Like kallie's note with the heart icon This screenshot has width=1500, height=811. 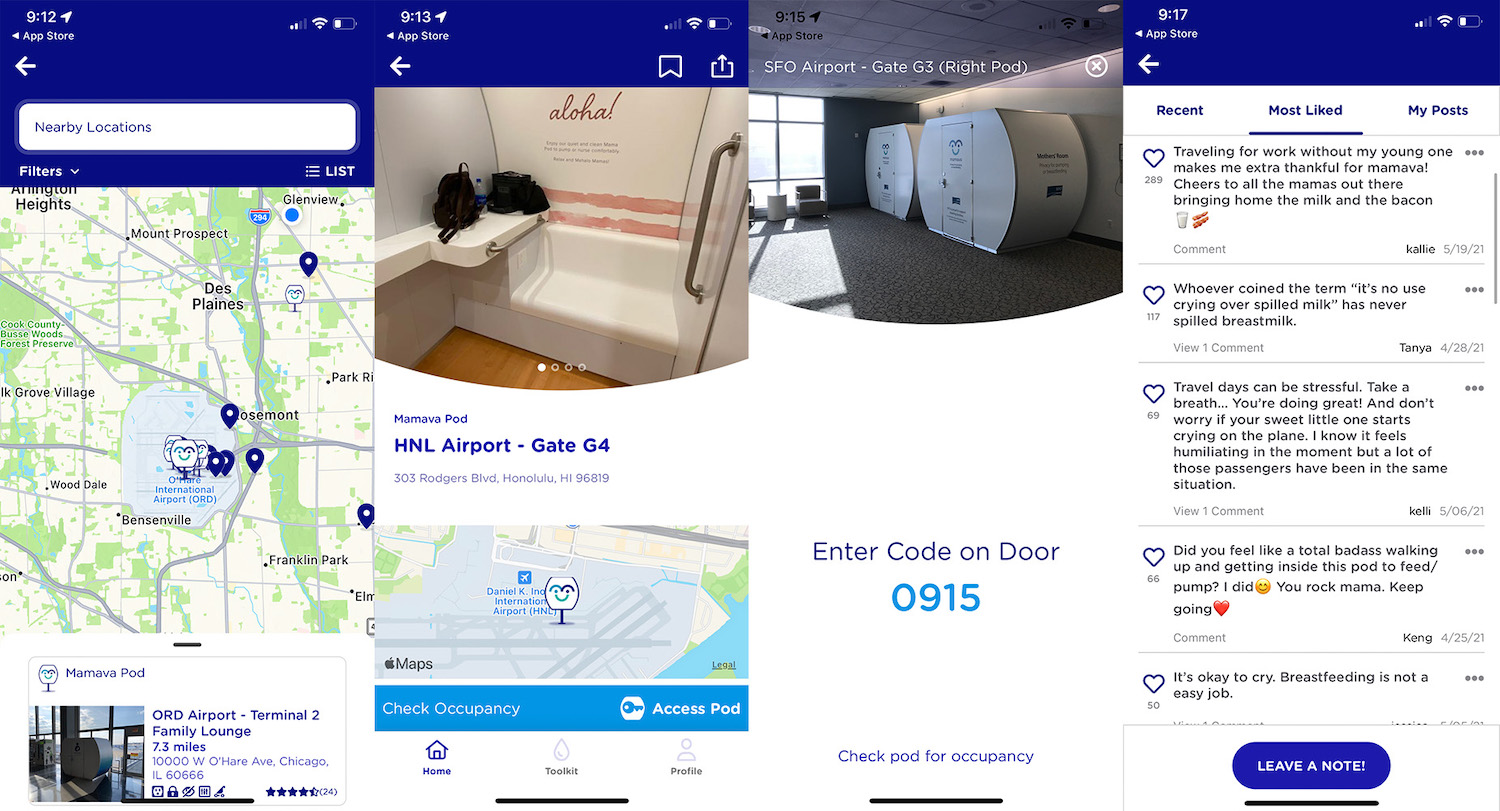[1154, 158]
